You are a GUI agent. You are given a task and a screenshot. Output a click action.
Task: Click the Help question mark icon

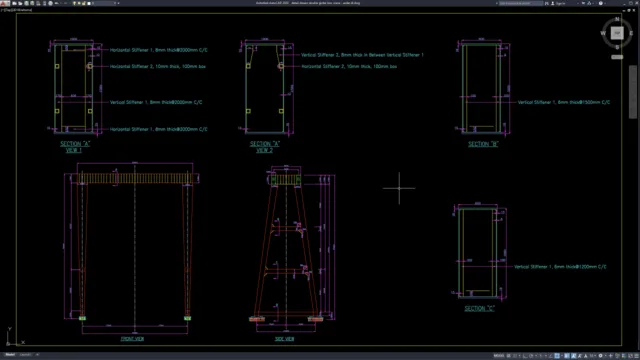coord(600,3)
